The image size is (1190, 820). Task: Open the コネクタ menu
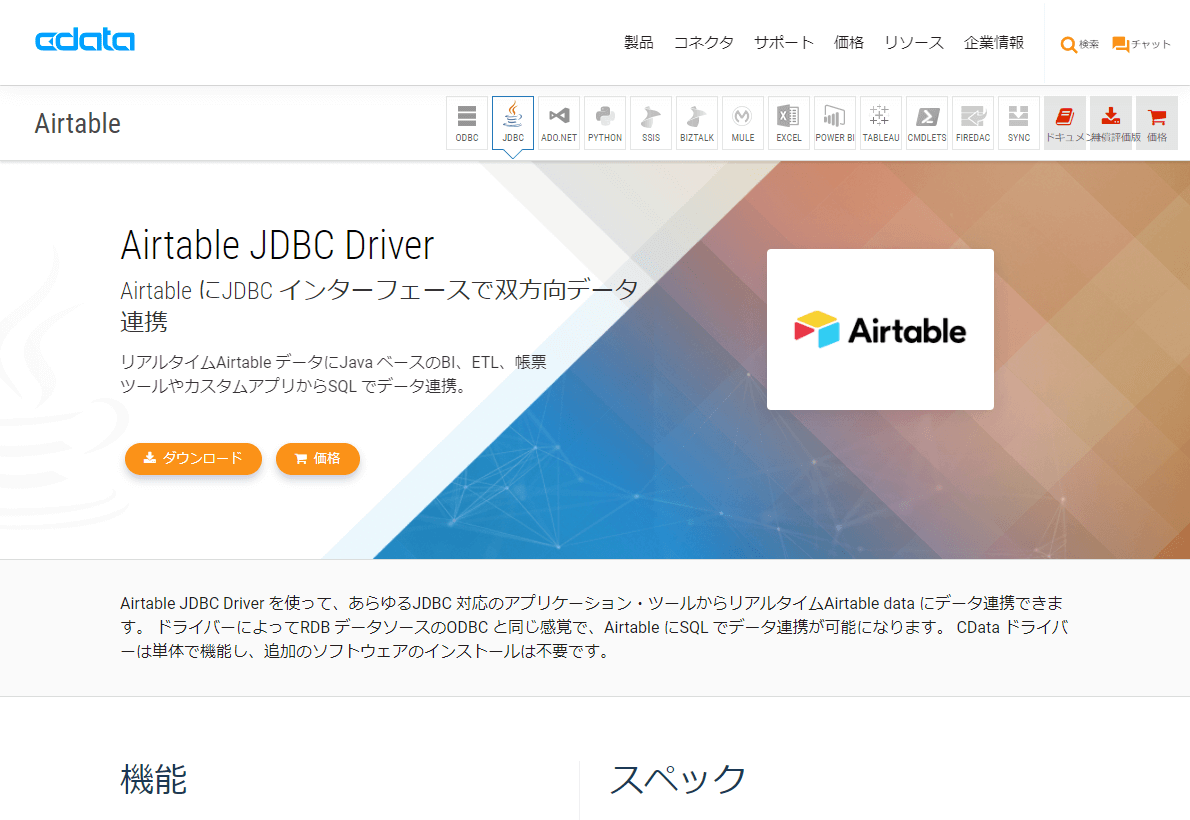(x=704, y=43)
